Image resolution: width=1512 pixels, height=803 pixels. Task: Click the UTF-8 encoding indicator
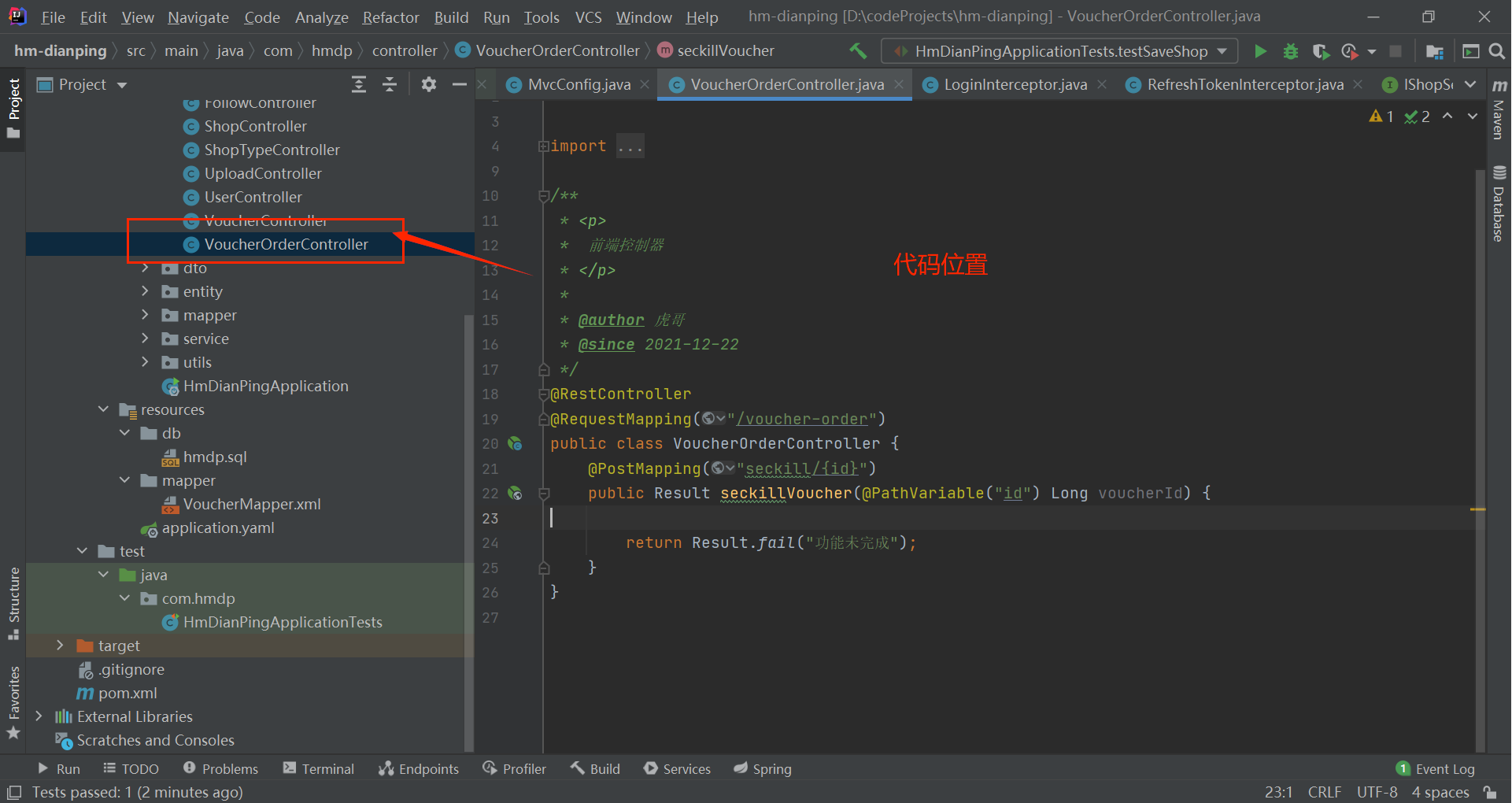coord(1377,792)
